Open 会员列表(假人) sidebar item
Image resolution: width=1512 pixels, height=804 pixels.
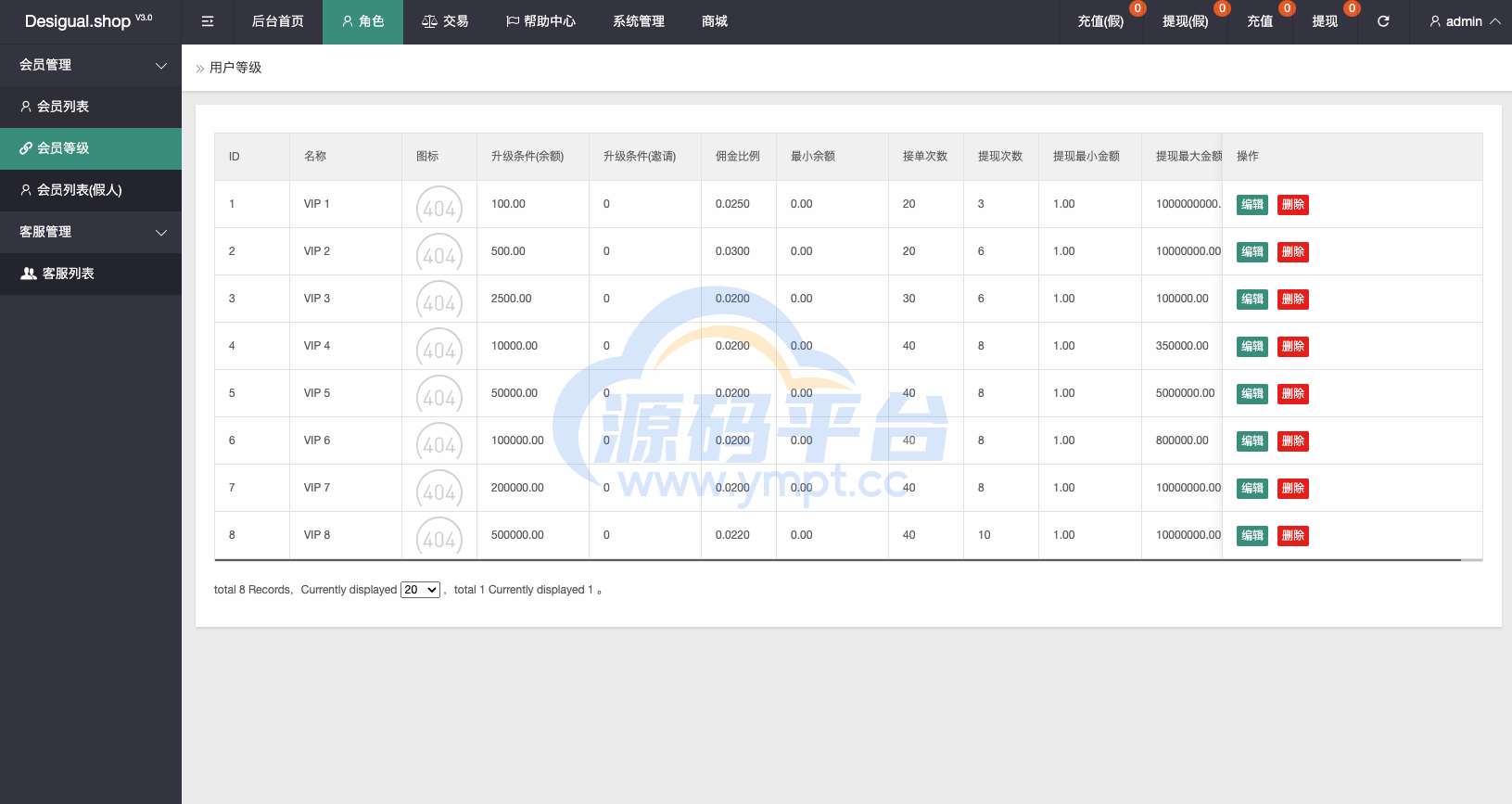(91, 190)
